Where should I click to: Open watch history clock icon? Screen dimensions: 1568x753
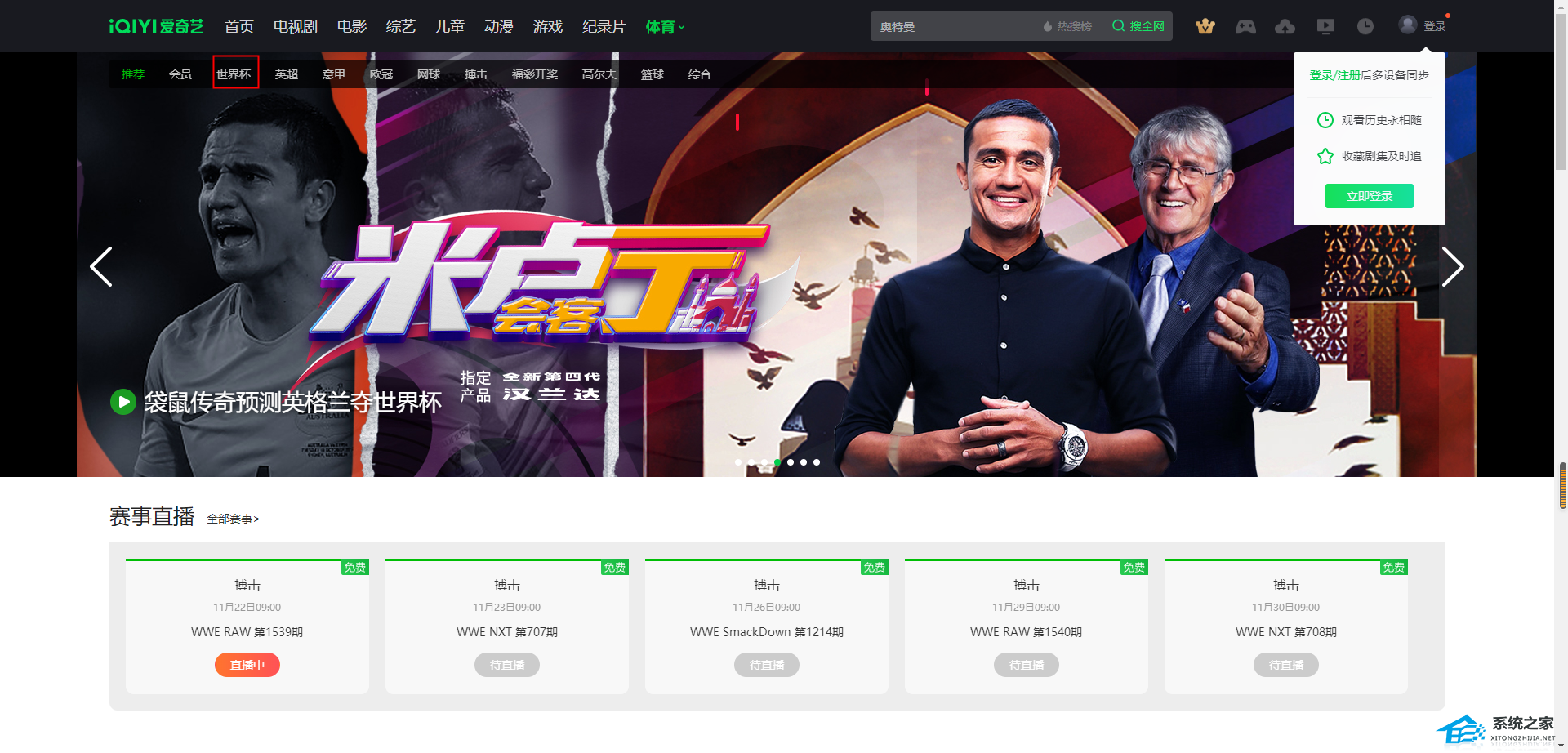click(1365, 26)
